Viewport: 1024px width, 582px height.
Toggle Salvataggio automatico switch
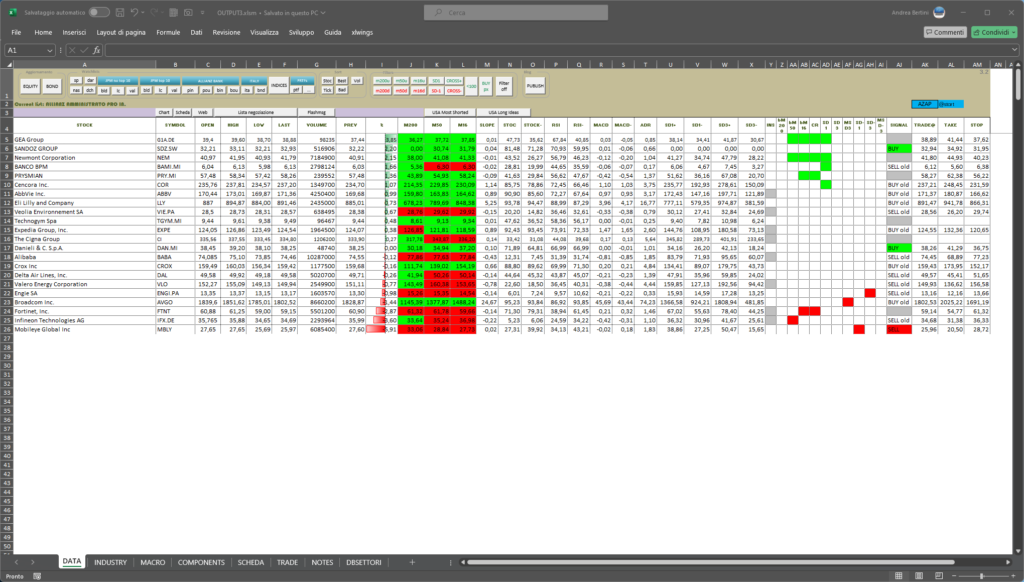pyautogui.click(x=99, y=12)
